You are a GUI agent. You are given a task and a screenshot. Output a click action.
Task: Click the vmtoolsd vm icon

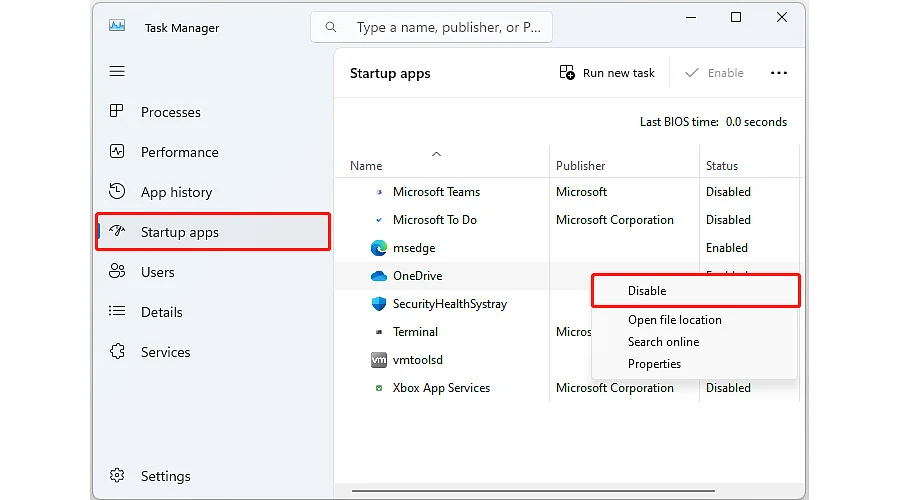379,360
